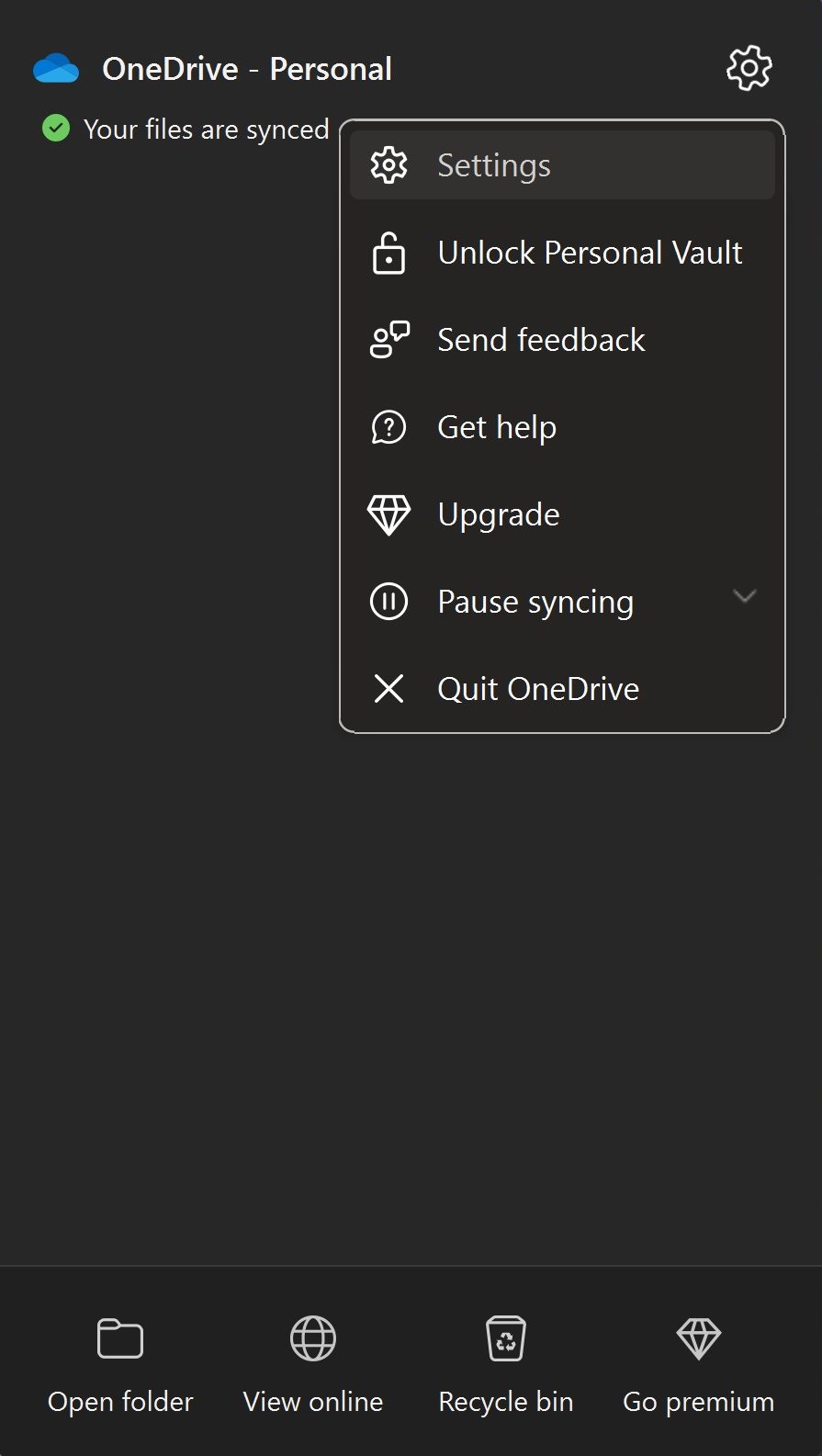Click the Upgrade diamond icon in menu
Image resolution: width=822 pixels, height=1456 pixels.
click(x=388, y=514)
